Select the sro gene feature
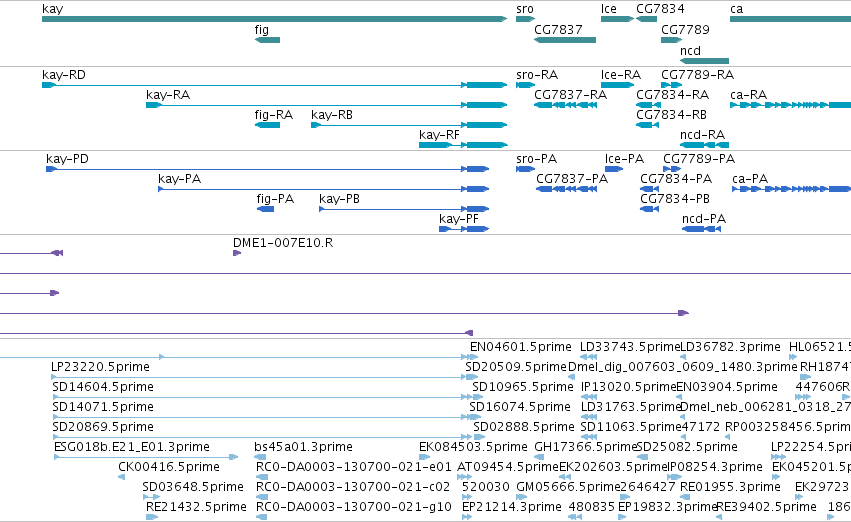The image size is (851, 522). [525, 19]
